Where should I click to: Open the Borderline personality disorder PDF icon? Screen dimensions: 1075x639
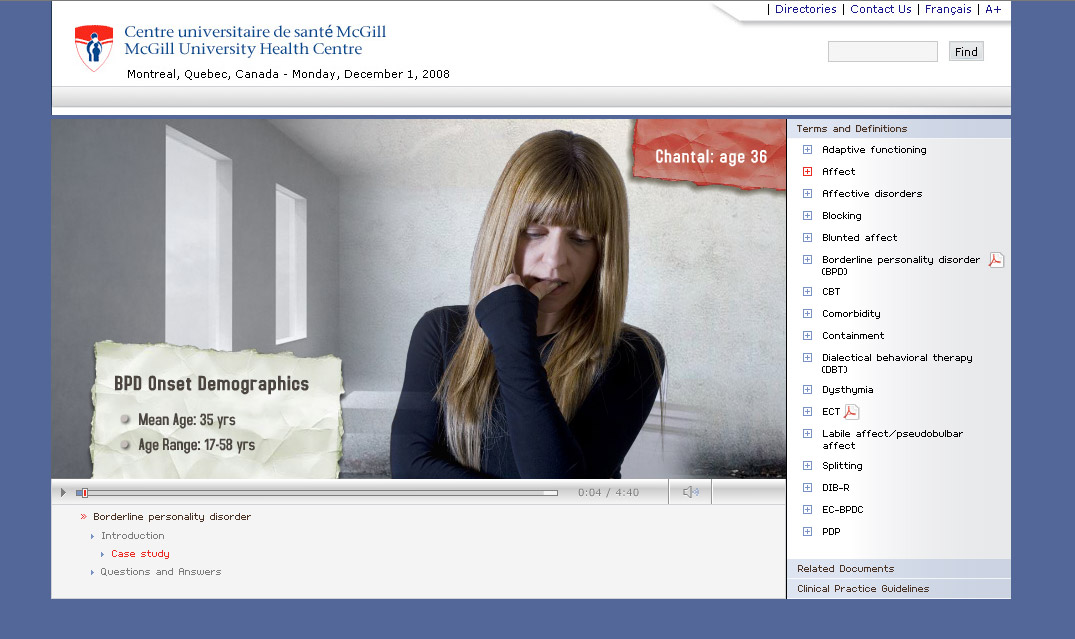[996, 260]
